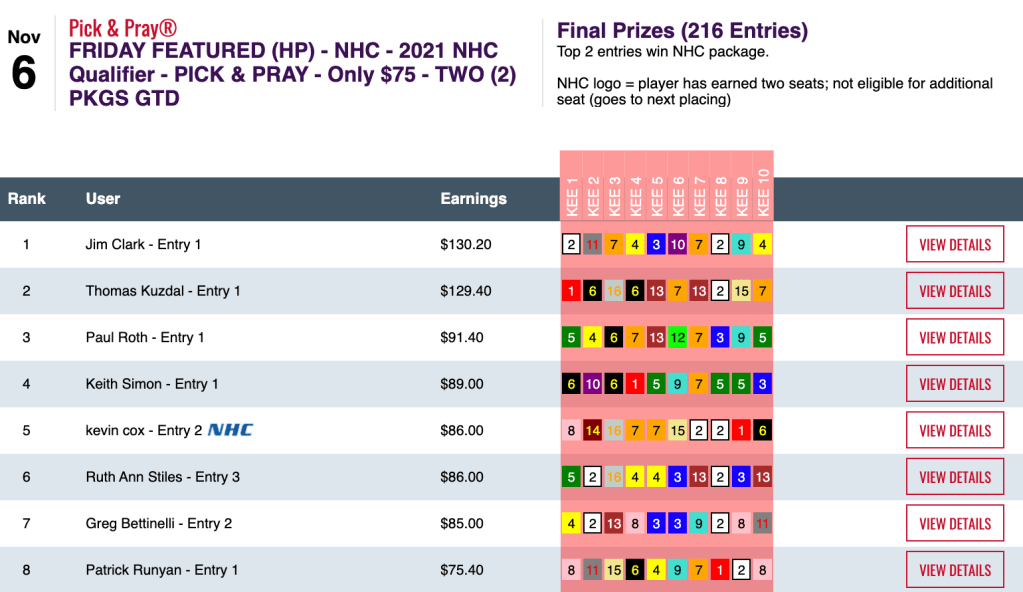Sort by the Rank column header
Image resolution: width=1023 pixels, height=592 pixels.
coord(27,199)
